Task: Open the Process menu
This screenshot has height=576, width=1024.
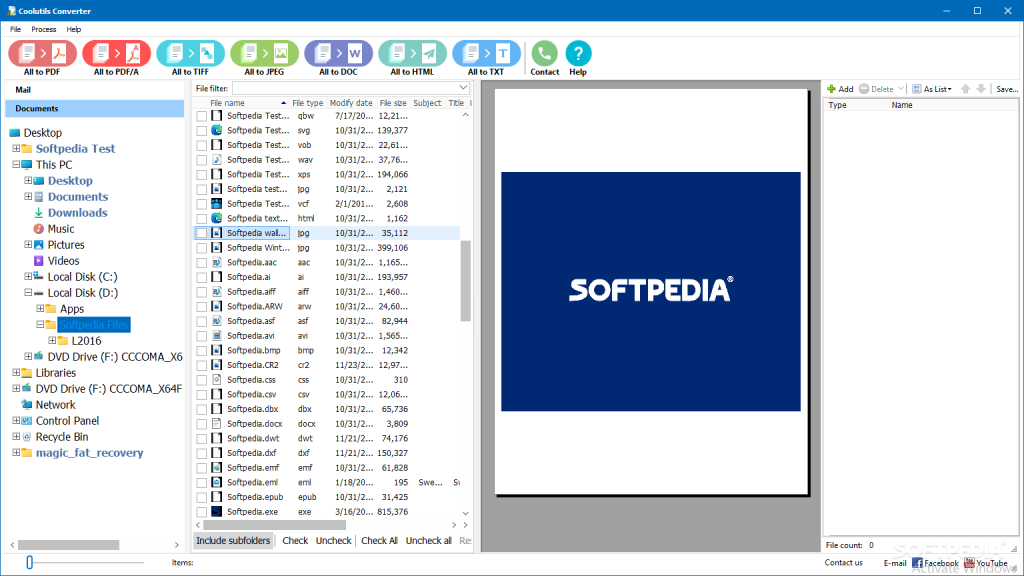Action: click(44, 29)
